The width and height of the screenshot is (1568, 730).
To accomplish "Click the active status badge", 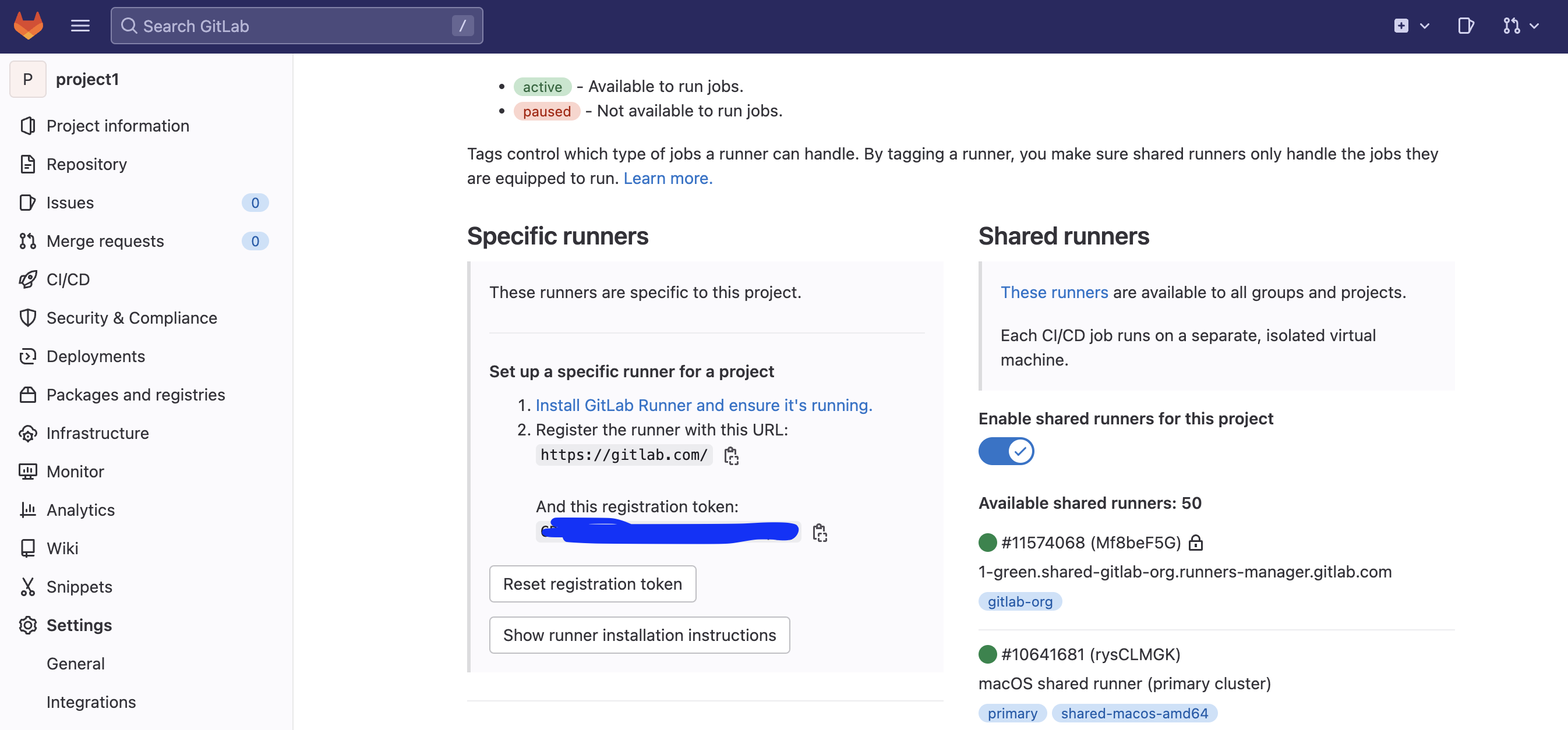I will tap(542, 87).
